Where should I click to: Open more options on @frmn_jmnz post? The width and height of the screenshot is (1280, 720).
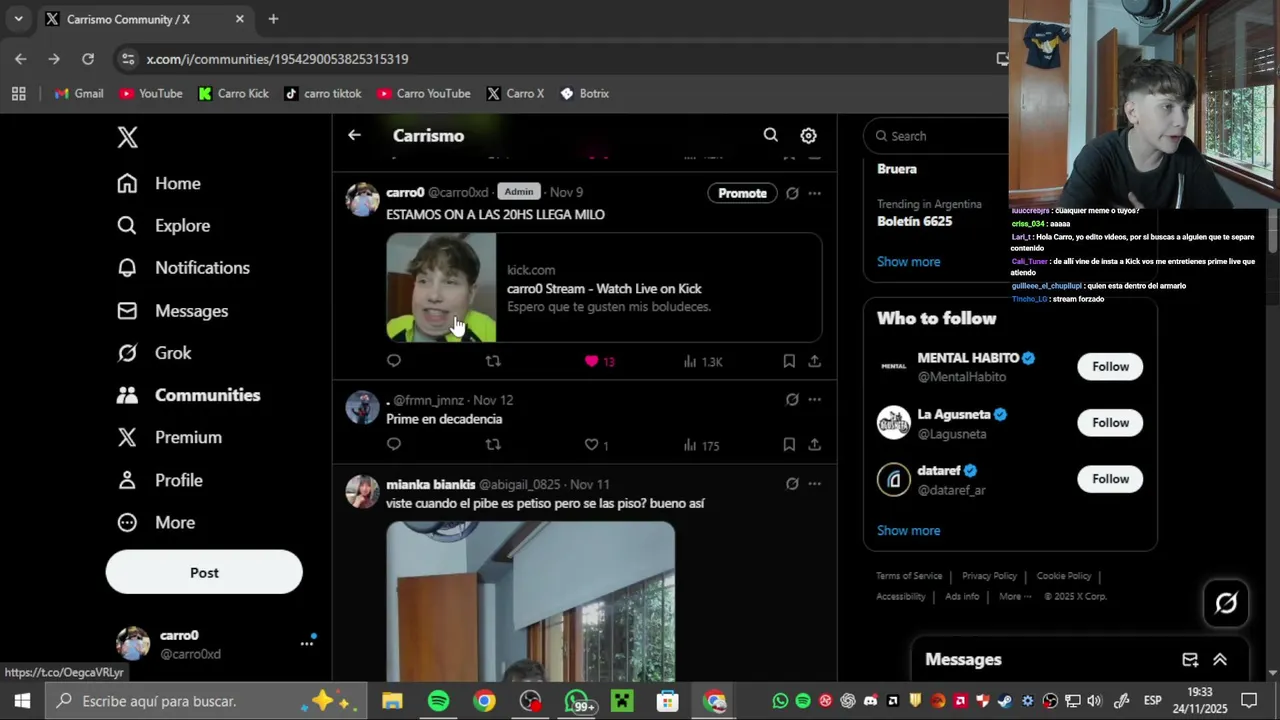[x=814, y=400]
